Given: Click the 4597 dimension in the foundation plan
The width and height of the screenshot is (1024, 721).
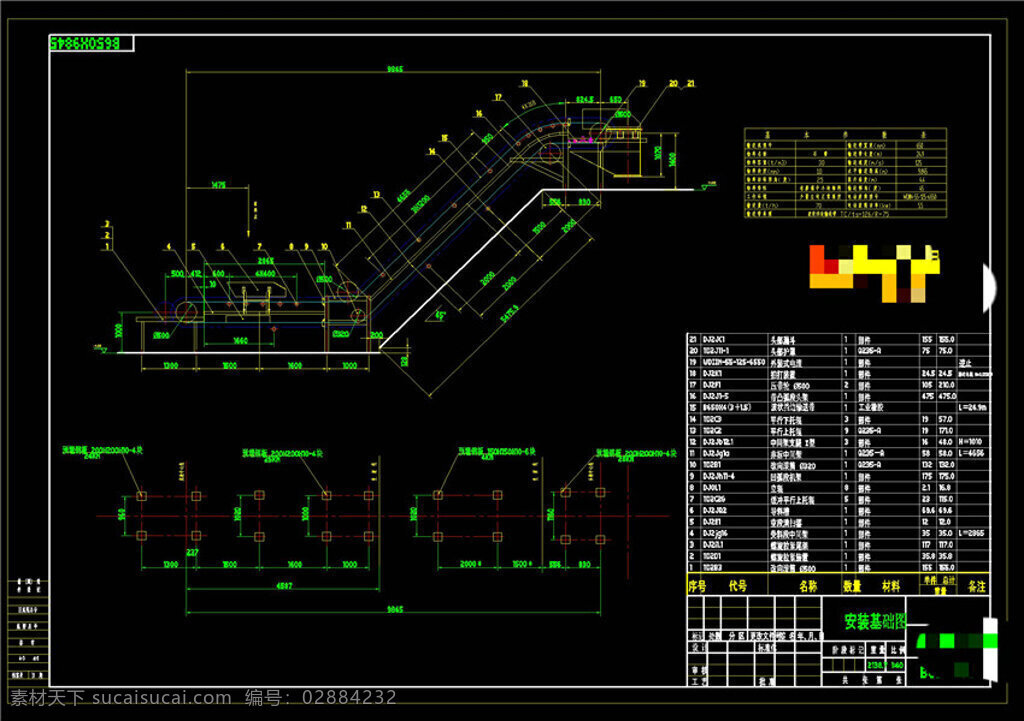Looking at the screenshot, I should (284, 586).
